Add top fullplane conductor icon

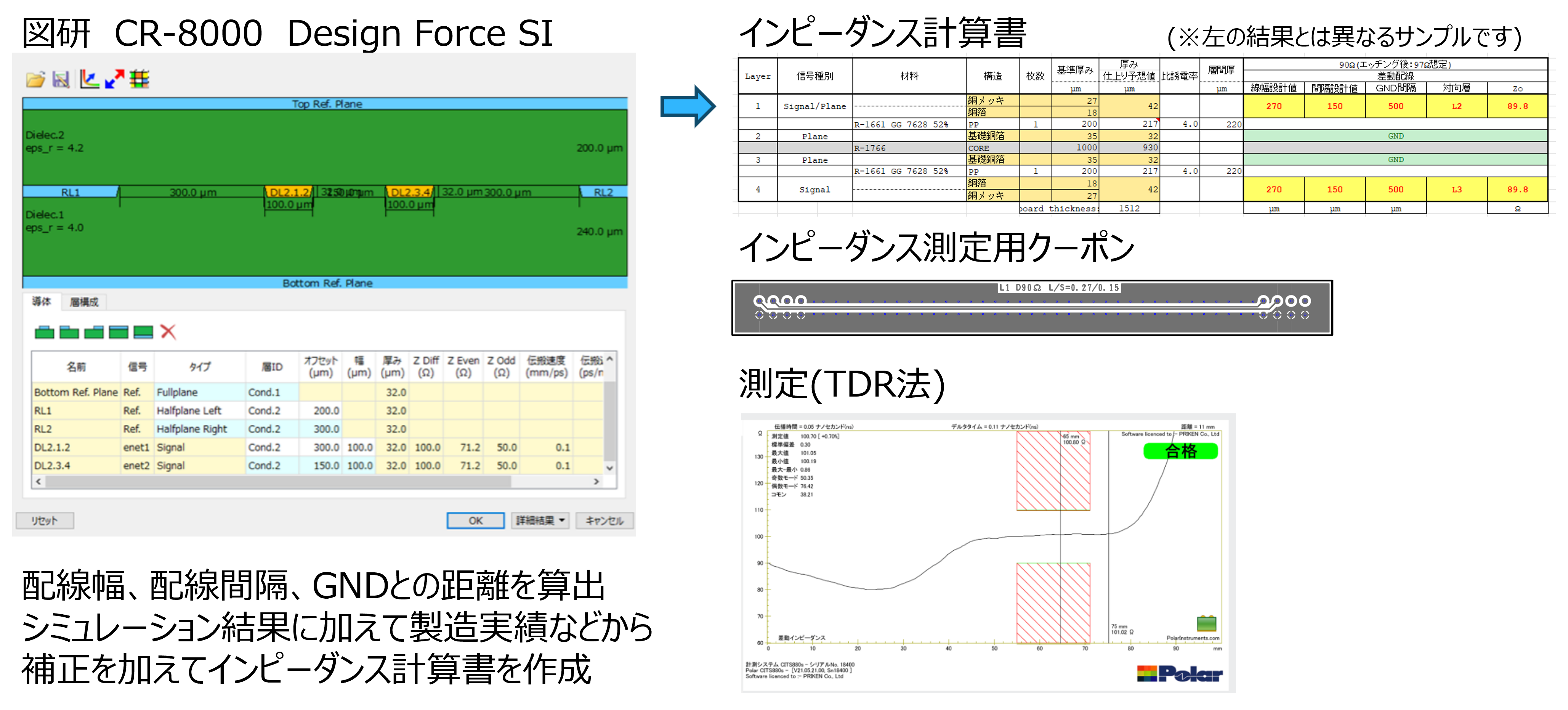tap(119, 332)
